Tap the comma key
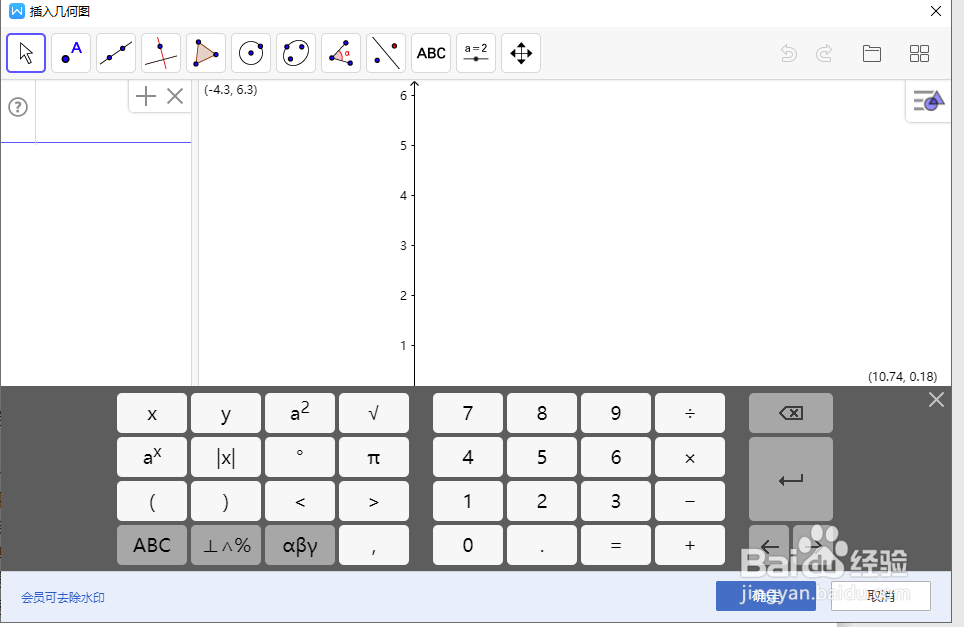Image resolution: width=964 pixels, height=627 pixels. (374, 545)
